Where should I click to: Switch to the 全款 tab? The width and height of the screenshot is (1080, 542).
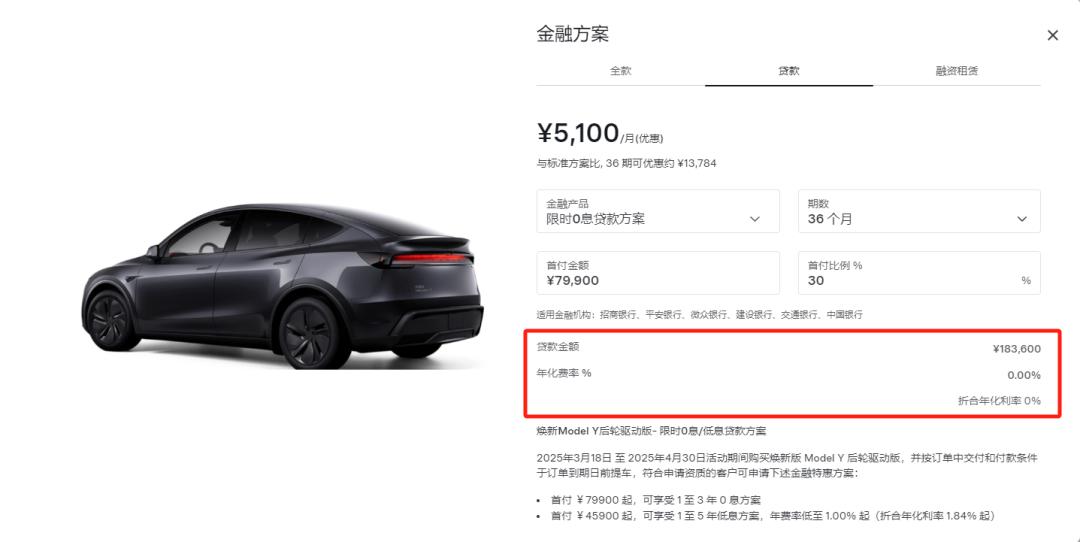620,70
